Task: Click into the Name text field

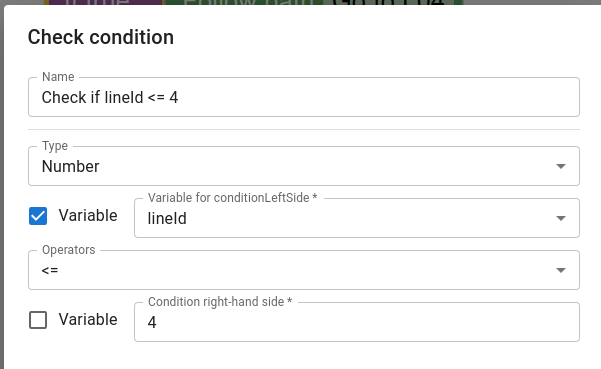Action: (x=304, y=97)
